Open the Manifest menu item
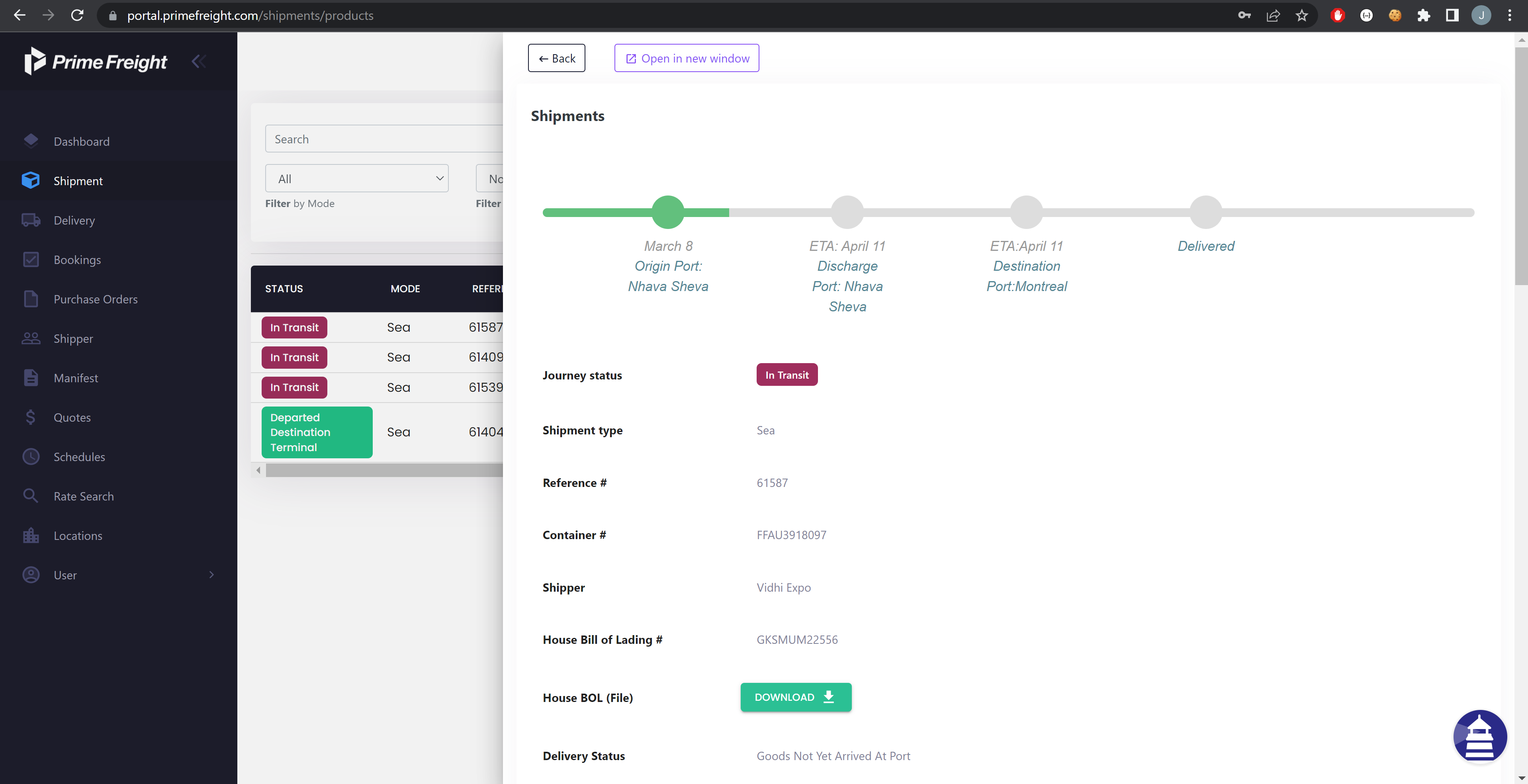Image resolution: width=1528 pixels, height=784 pixels. [75, 378]
